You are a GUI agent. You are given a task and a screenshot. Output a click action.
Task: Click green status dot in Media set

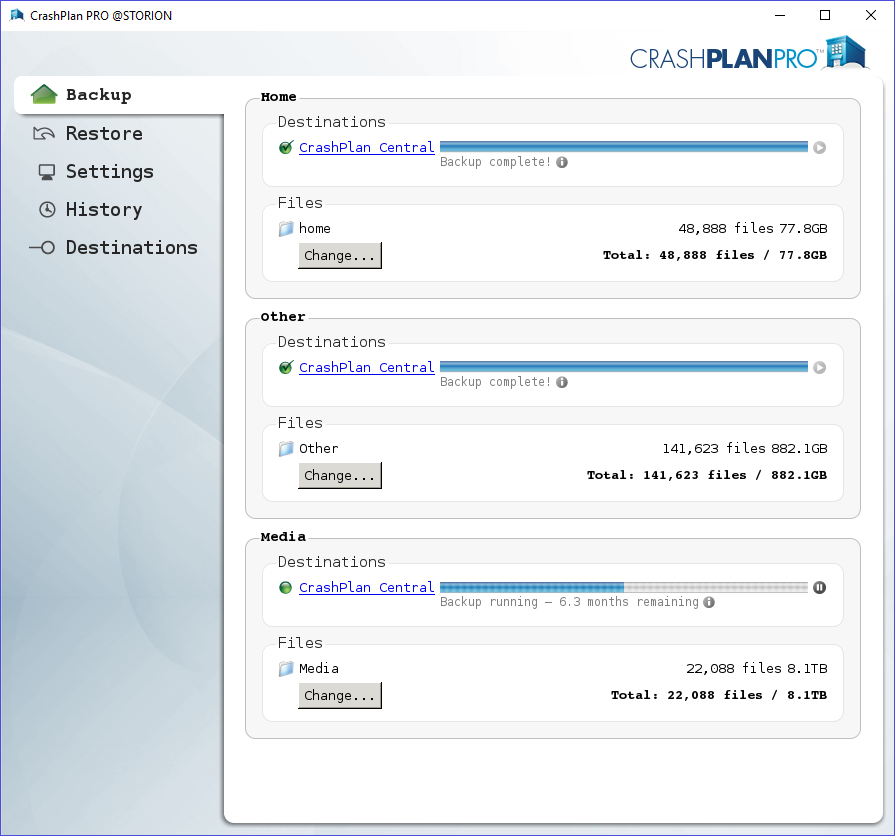point(285,587)
